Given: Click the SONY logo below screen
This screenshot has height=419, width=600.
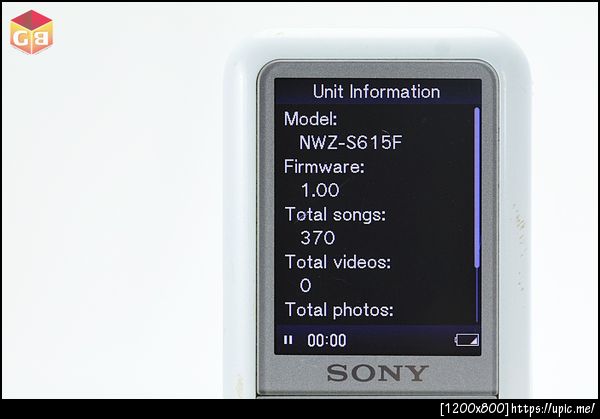Looking at the screenshot, I should point(377,373).
